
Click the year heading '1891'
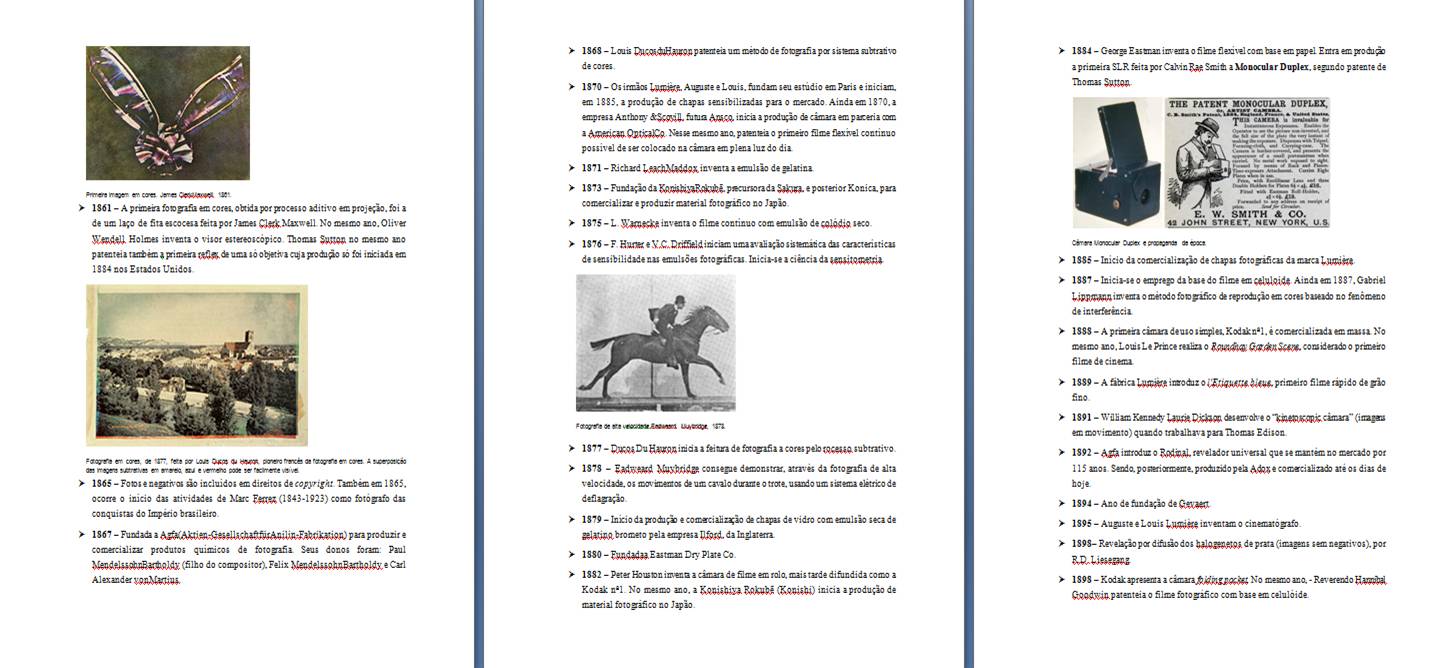1082,416
